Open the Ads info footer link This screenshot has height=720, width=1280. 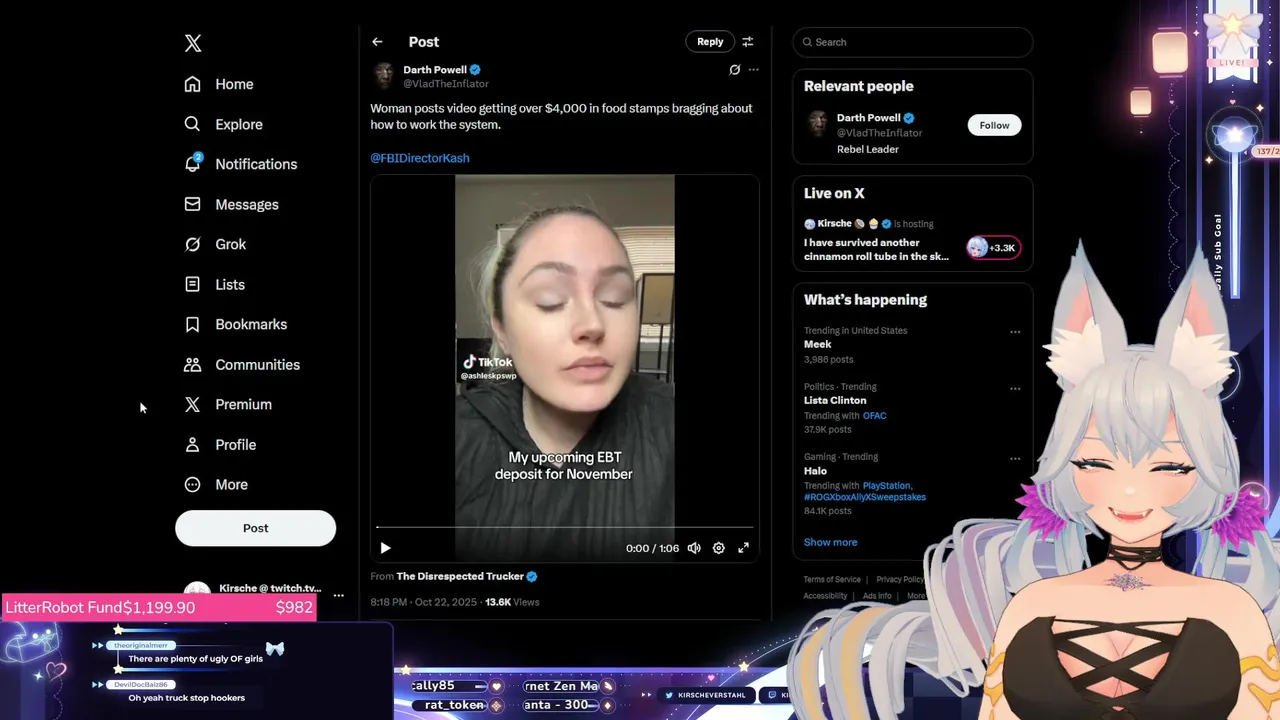pos(877,596)
